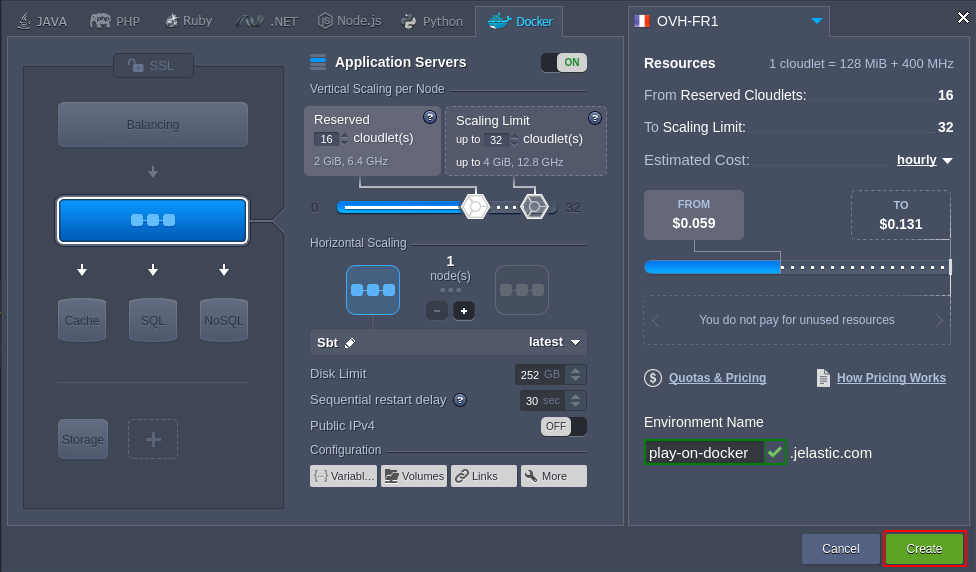
Task: Switch to the Python tab
Action: [x=432, y=21]
